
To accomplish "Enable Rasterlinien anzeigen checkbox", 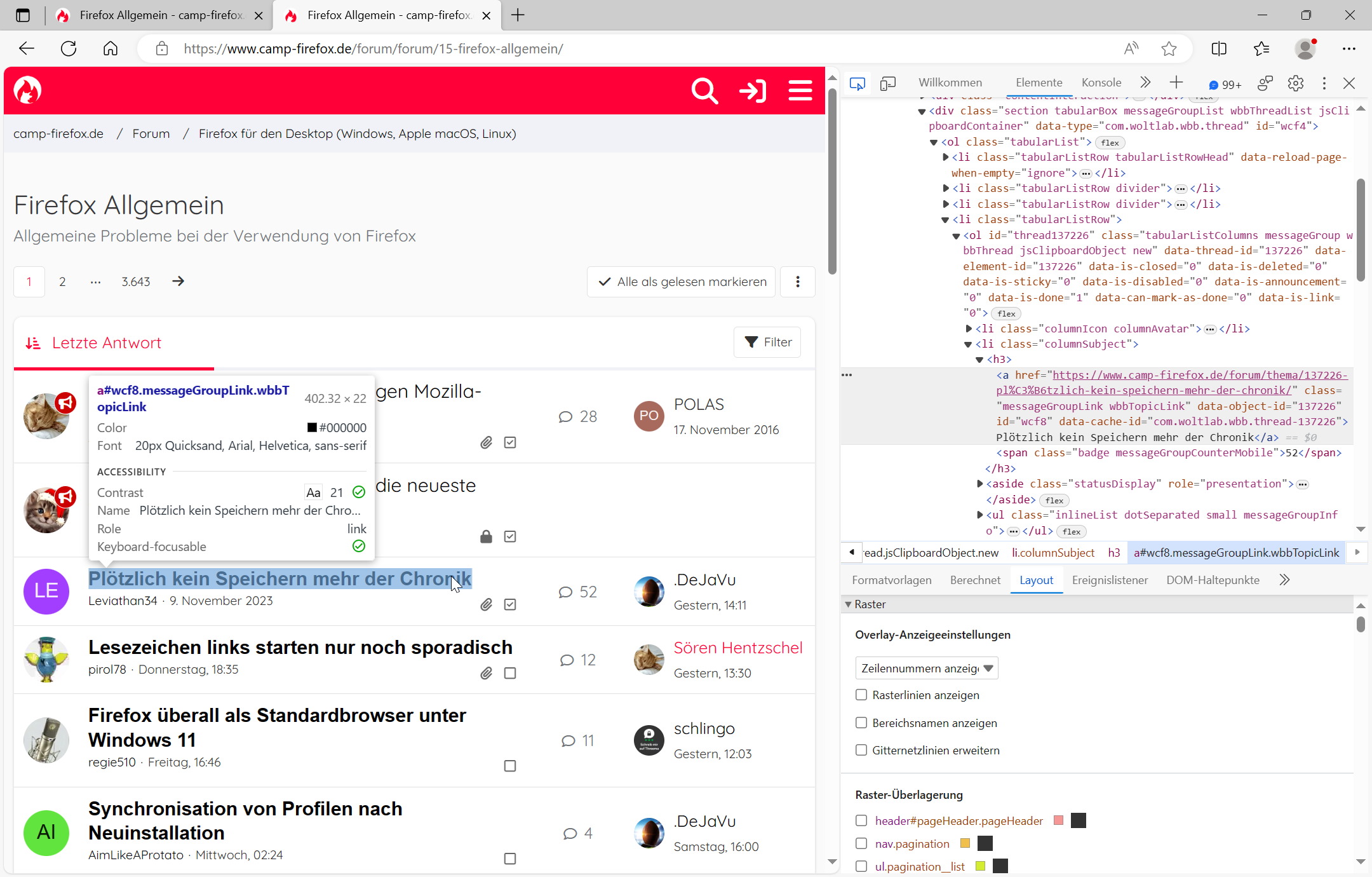I will tap(861, 695).
